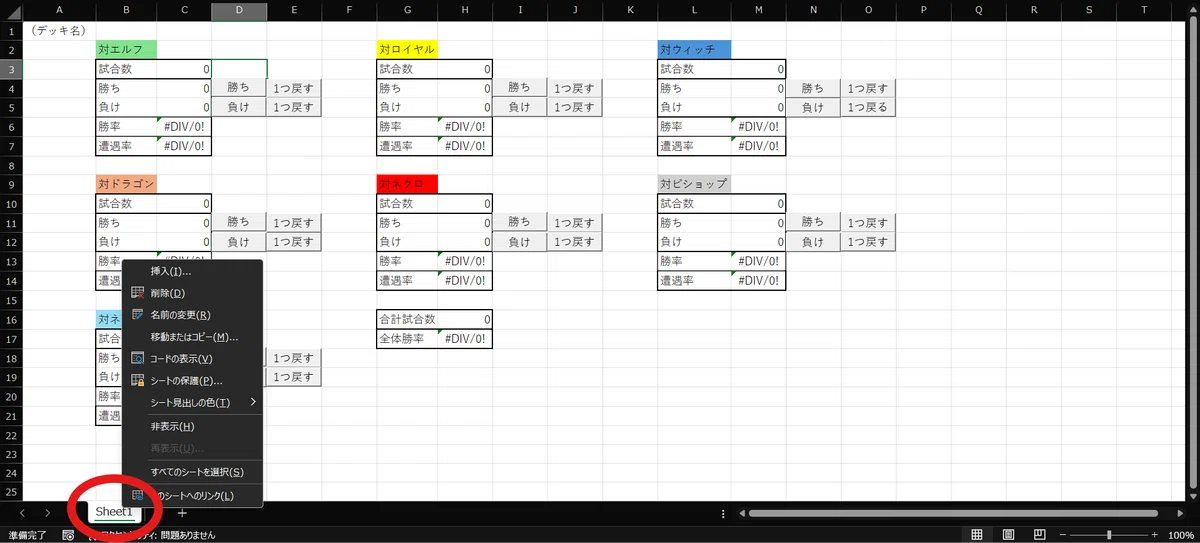The width and height of the screenshot is (1200, 543).
Task: Select the green 対エルフ label cell
Action: [126, 50]
